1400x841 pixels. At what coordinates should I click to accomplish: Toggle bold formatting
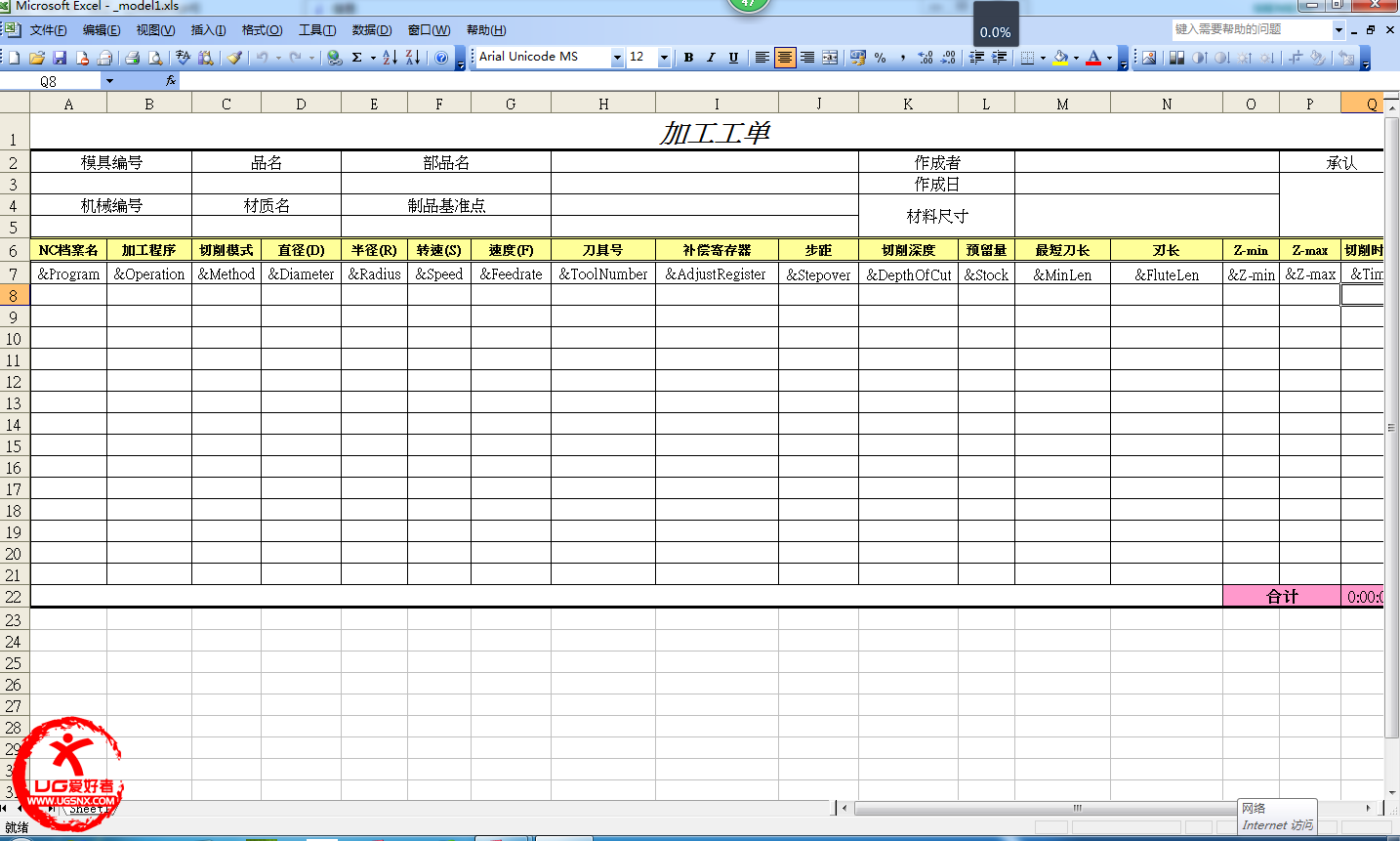pyautogui.click(x=688, y=58)
